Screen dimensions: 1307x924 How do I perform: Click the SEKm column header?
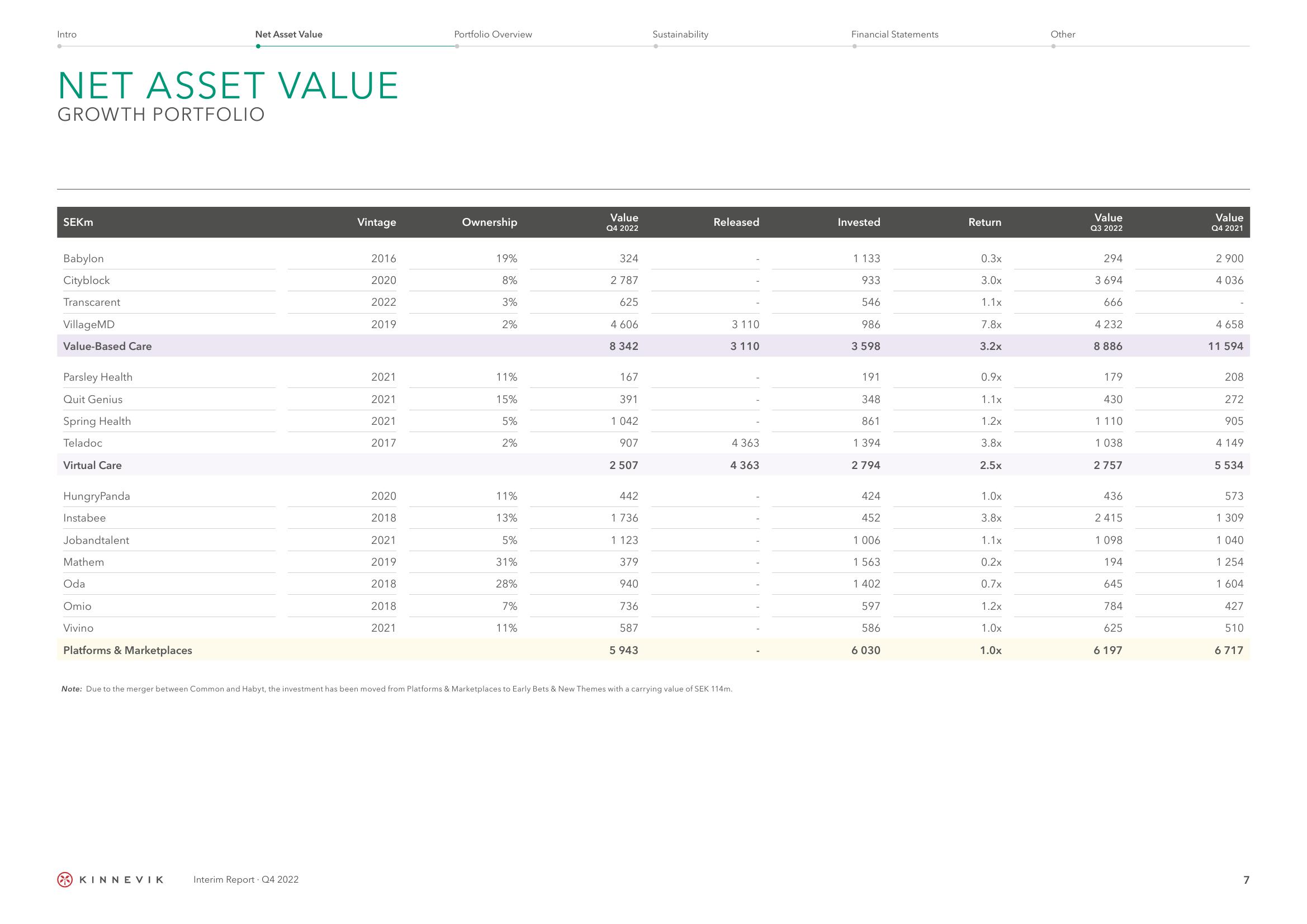(78, 222)
